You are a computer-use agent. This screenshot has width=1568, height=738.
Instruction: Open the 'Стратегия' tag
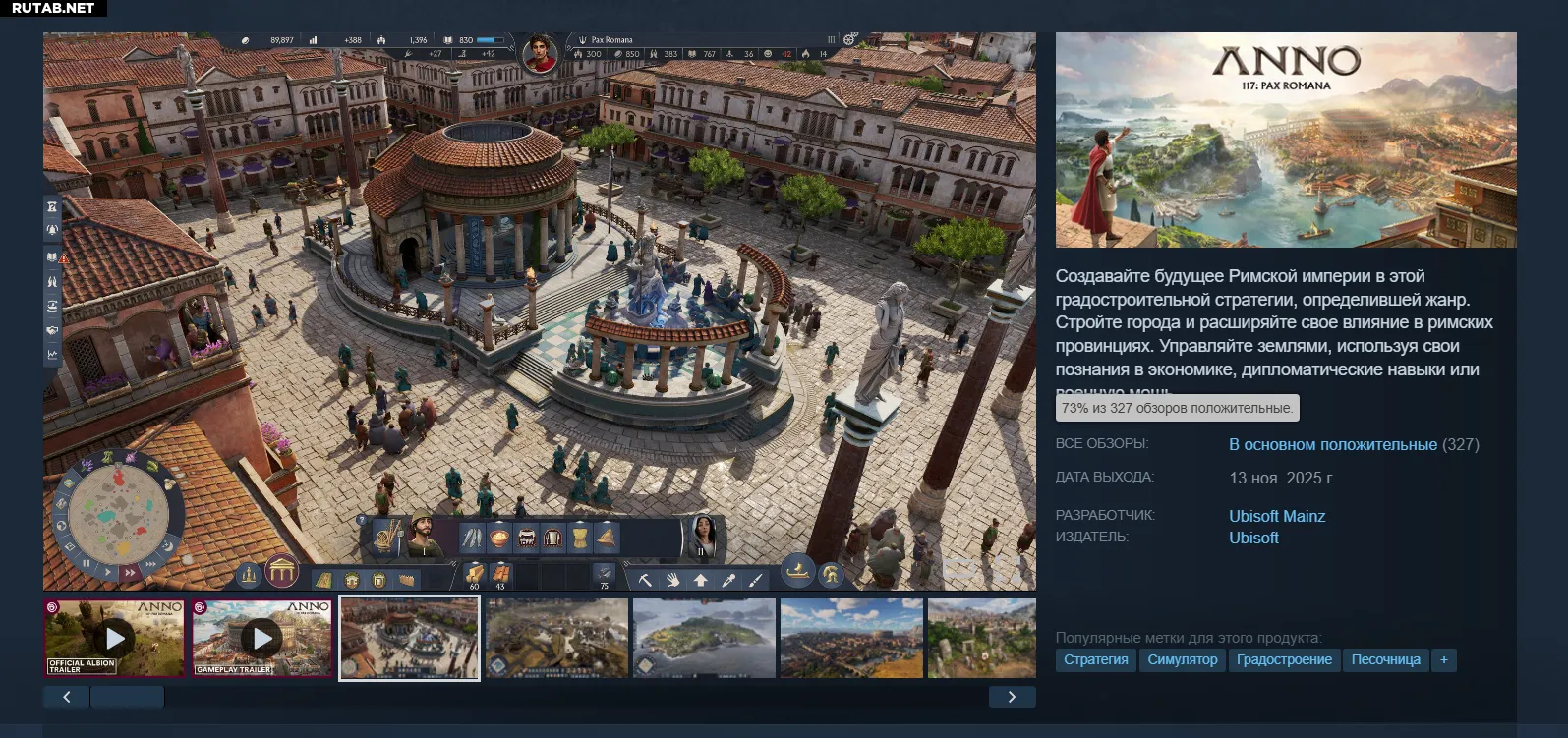[1095, 659]
